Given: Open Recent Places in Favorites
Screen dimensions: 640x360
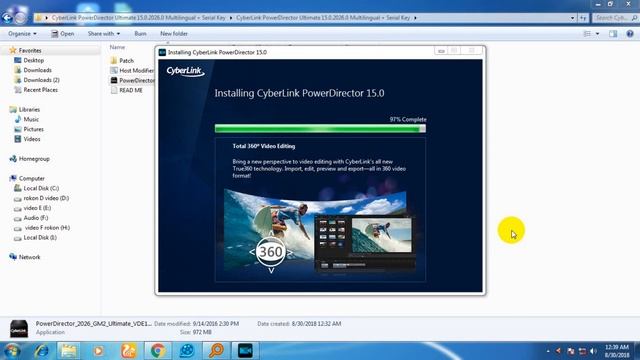Looking at the screenshot, I should [36, 89].
